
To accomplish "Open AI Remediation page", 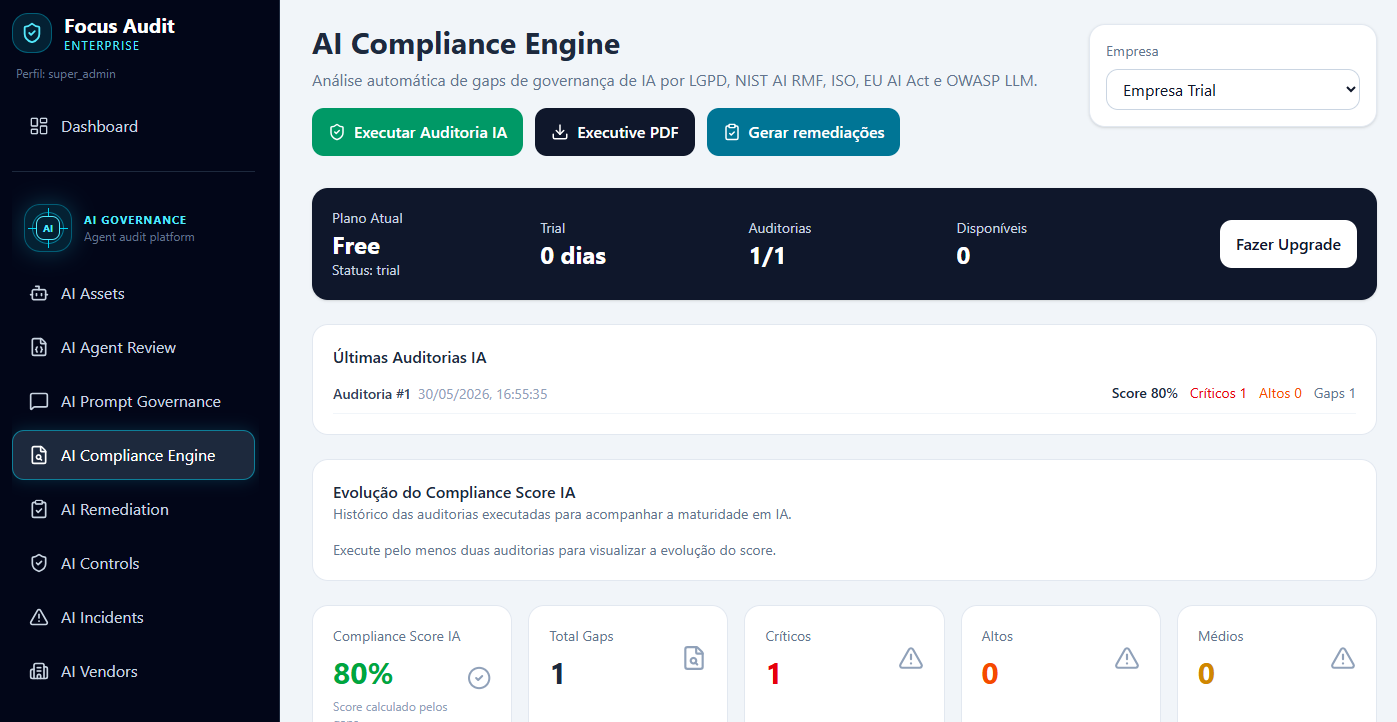I will coord(134,509).
